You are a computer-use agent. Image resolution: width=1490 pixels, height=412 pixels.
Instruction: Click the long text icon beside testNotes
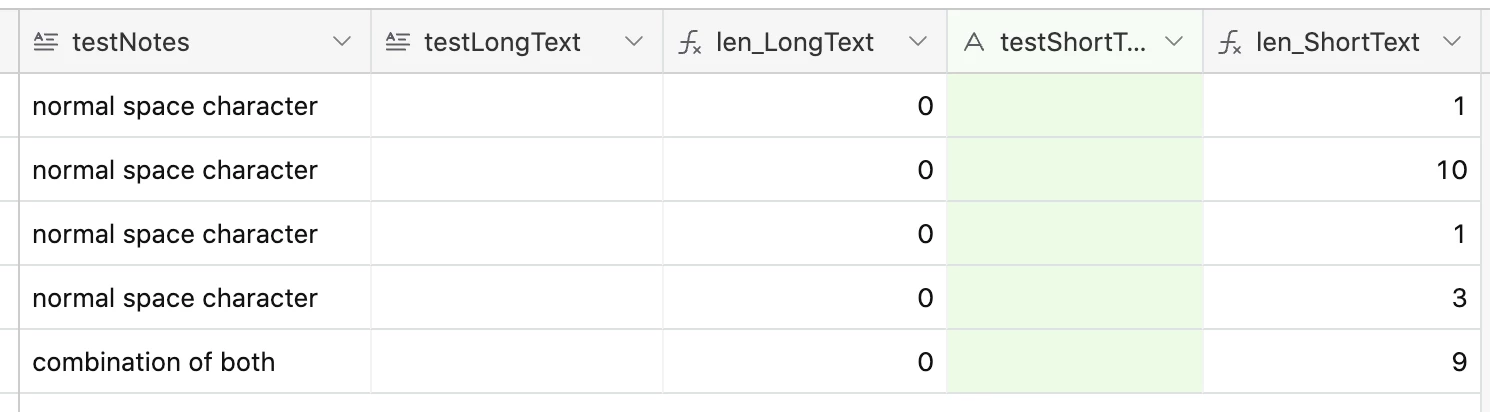coord(45,42)
